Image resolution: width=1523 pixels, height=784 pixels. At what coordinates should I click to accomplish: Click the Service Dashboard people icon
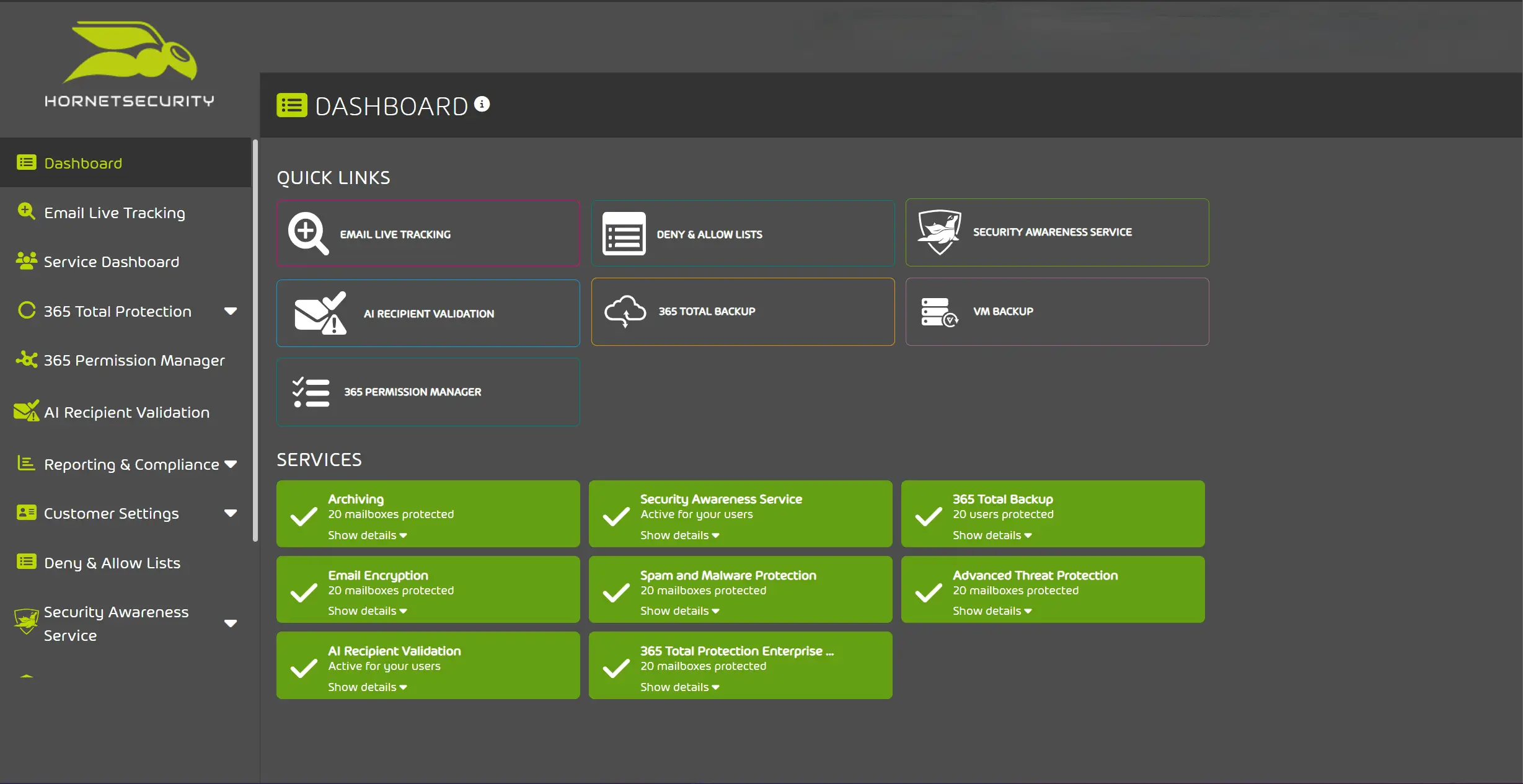26,261
